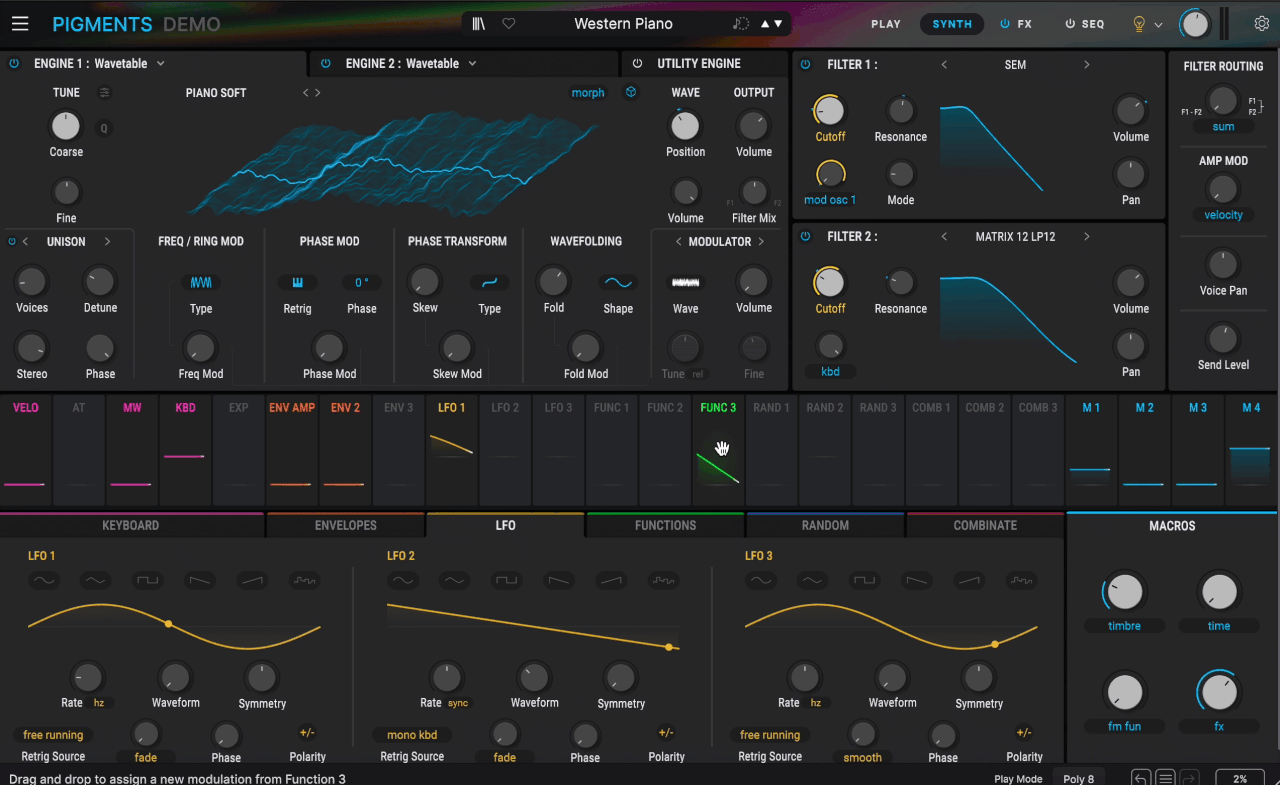
Task: Open LFO 1 free running retrig source
Action: click(x=54, y=735)
